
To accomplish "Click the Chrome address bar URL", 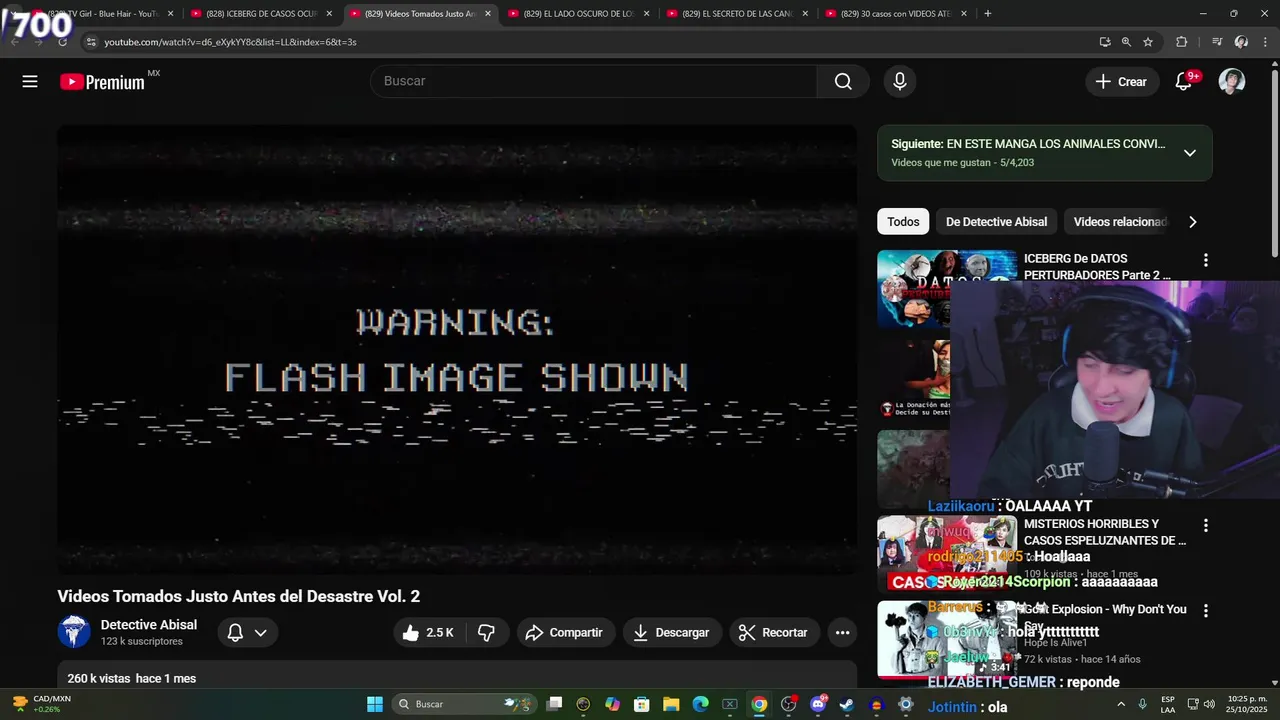I will click(230, 42).
